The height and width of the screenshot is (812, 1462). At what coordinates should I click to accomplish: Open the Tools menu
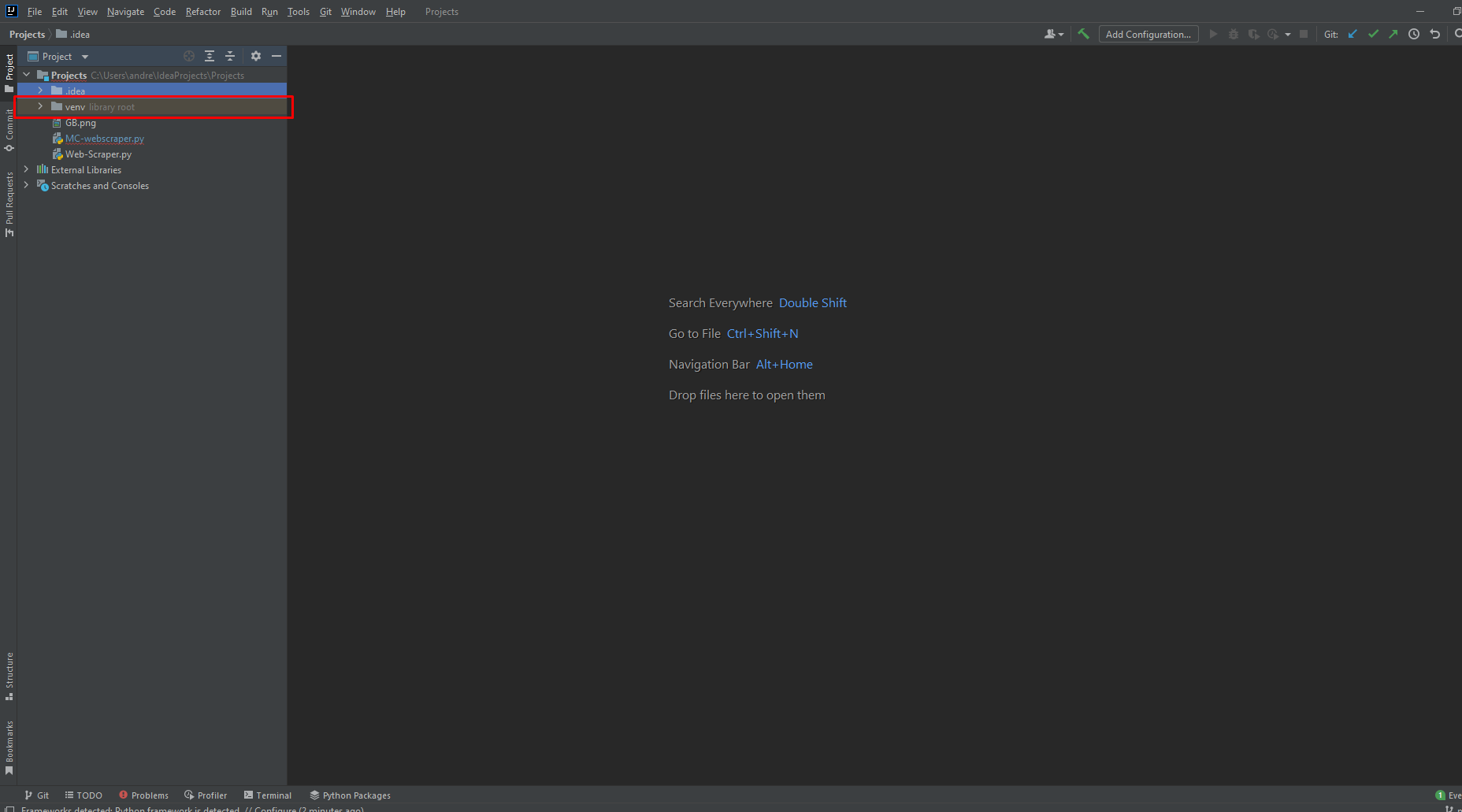299,12
